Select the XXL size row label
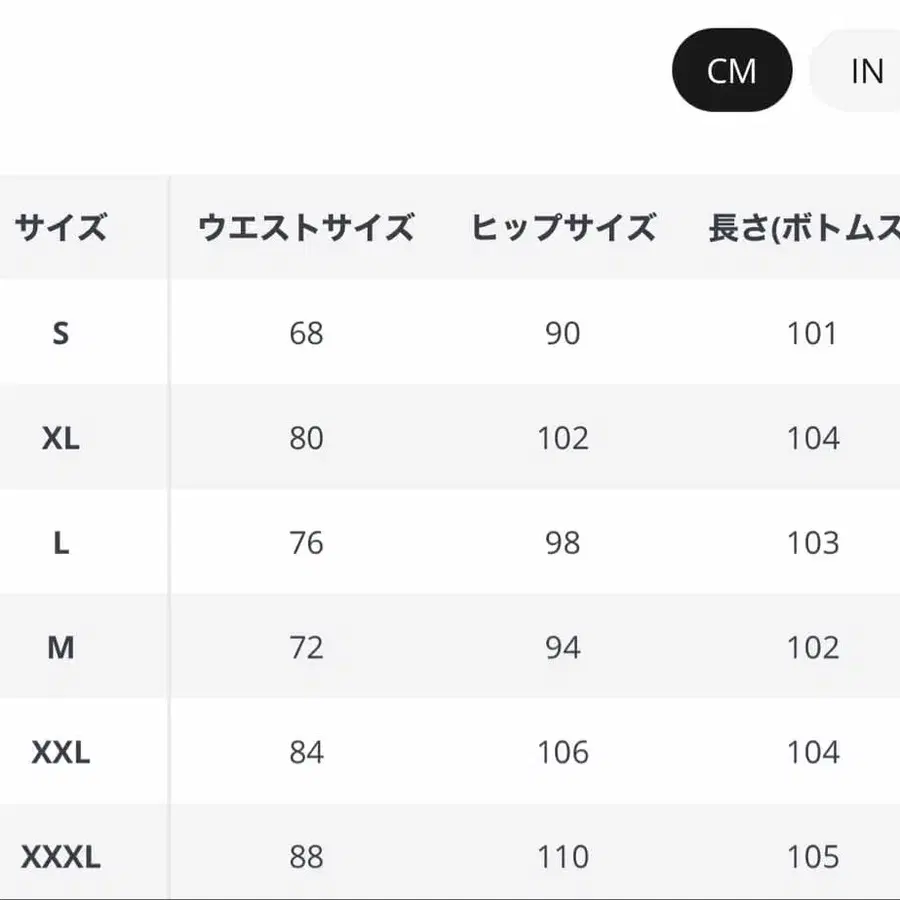This screenshot has width=900, height=900. tap(60, 752)
